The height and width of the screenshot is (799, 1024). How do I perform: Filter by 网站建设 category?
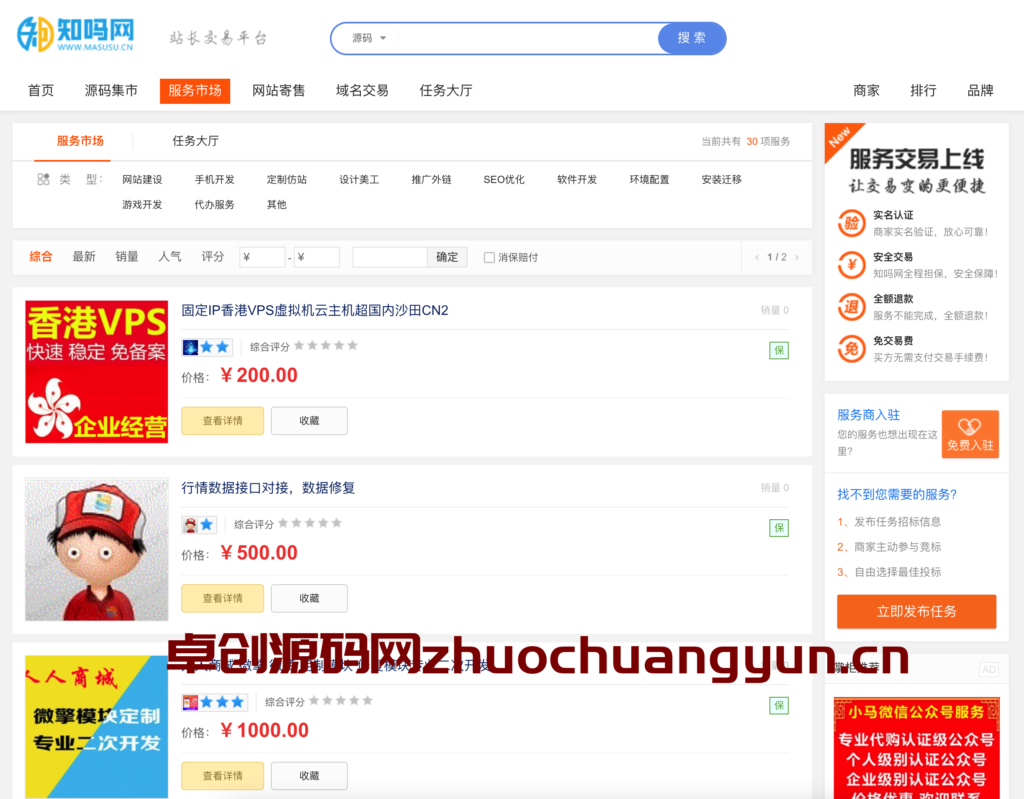tap(142, 180)
